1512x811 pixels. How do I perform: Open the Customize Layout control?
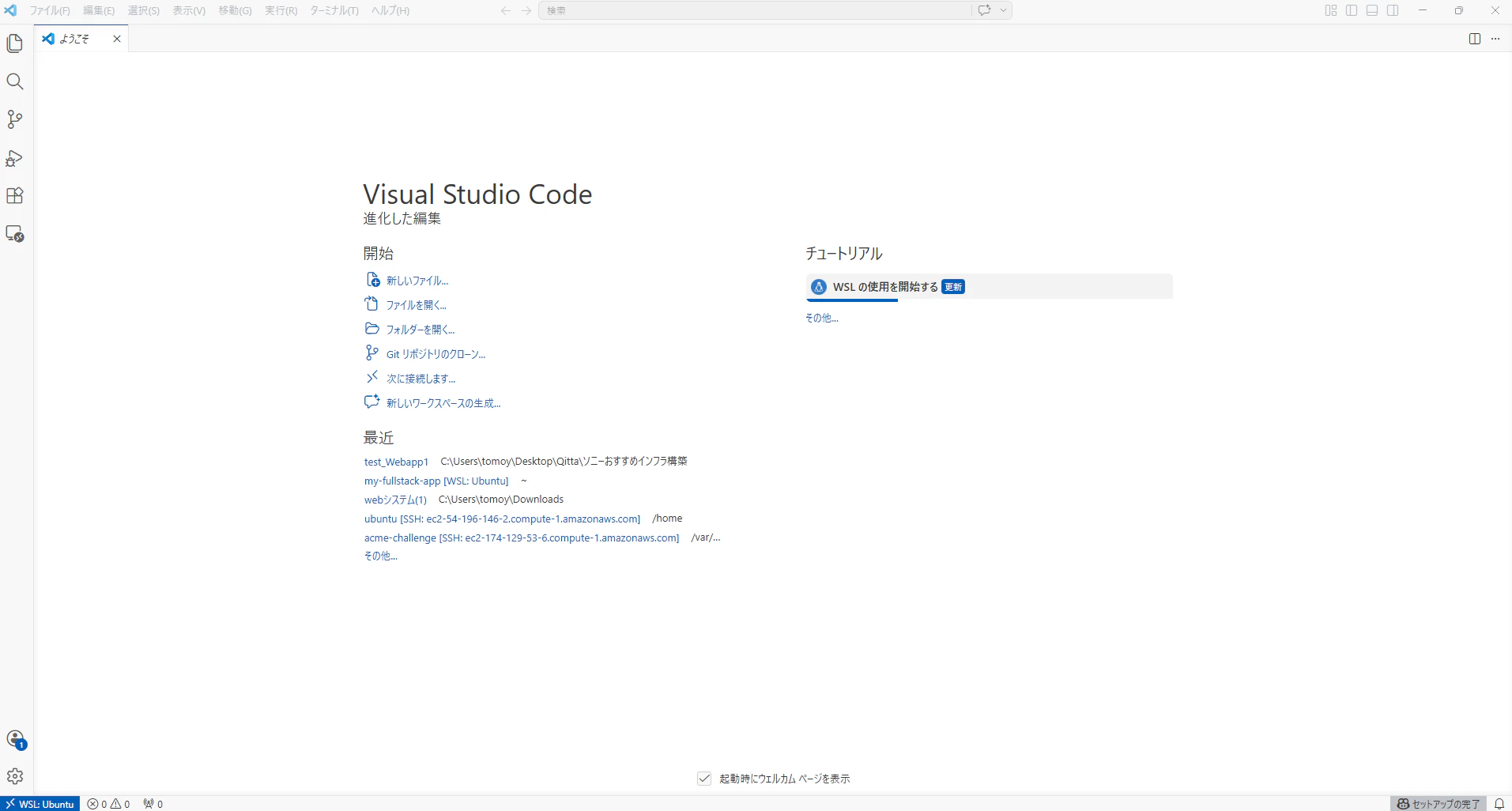(x=1331, y=10)
